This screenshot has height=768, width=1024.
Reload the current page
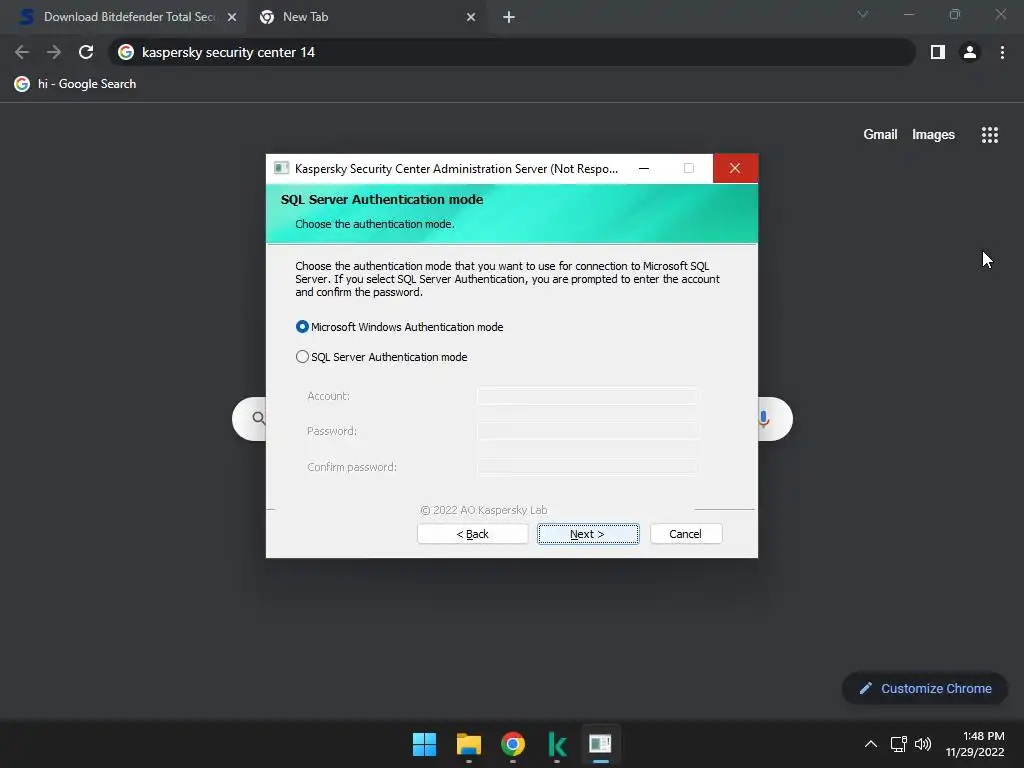86,52
